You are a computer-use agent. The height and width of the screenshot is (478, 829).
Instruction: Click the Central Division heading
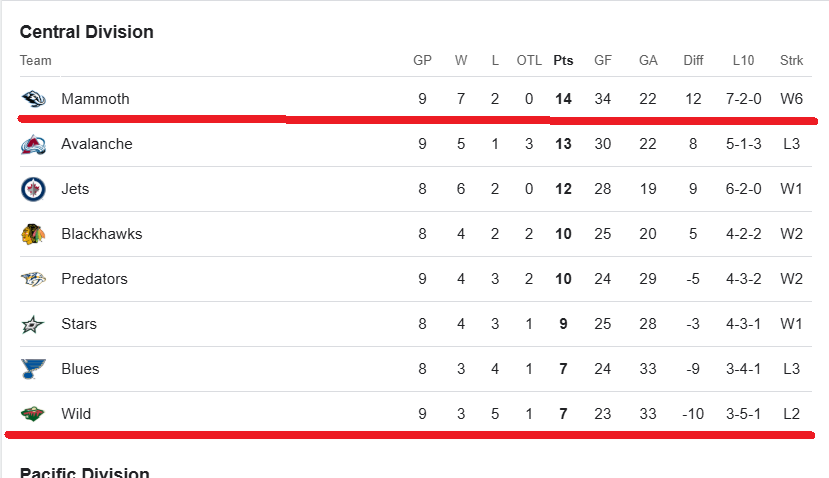tap(87, 32)
